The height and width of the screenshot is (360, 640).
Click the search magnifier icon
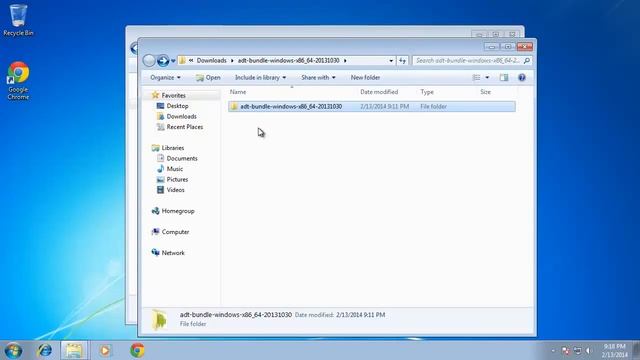point(527,60)
